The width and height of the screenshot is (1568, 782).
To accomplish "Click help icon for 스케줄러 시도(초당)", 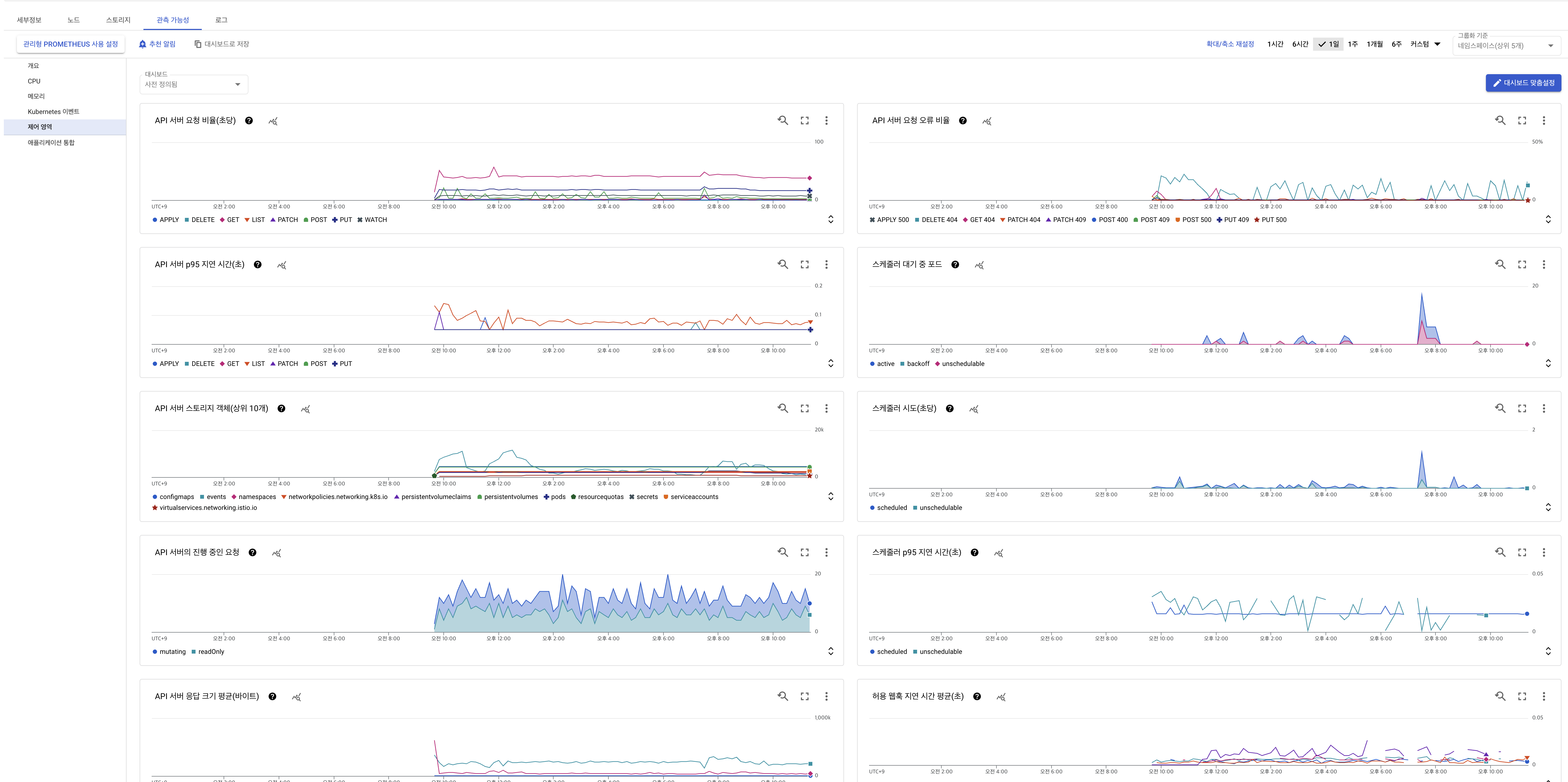I will click(x=950, y=408).
